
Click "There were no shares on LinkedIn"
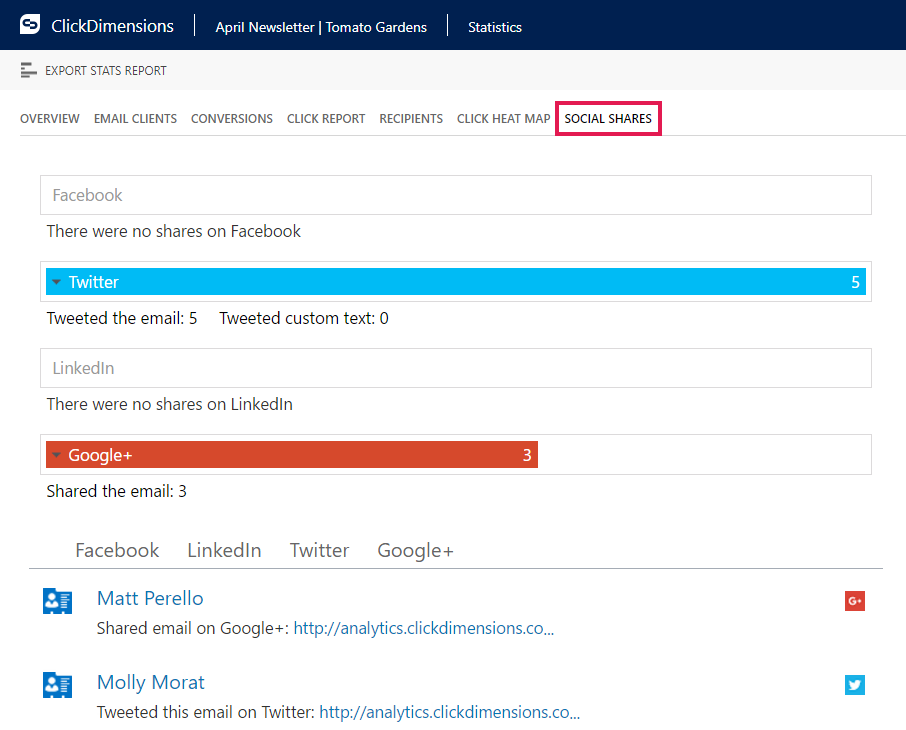[x=170, y=404]
